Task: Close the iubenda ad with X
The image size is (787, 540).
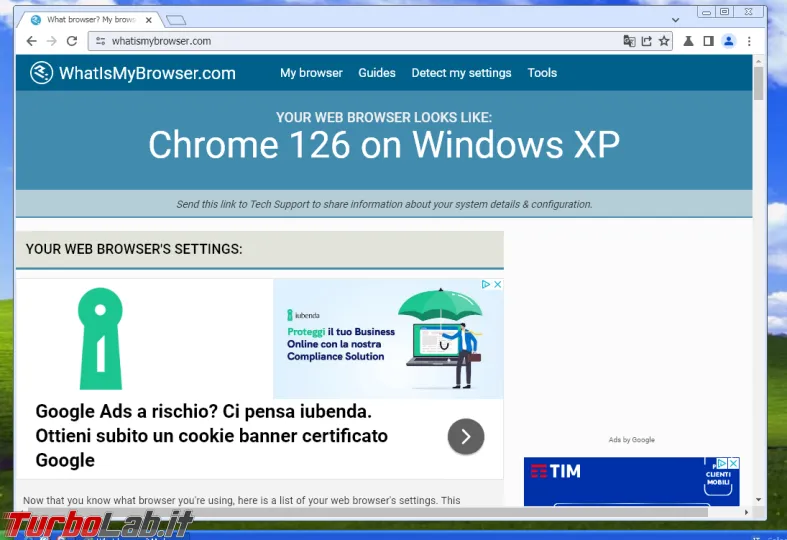Action: pyautogui.click(x=497, y=284)
